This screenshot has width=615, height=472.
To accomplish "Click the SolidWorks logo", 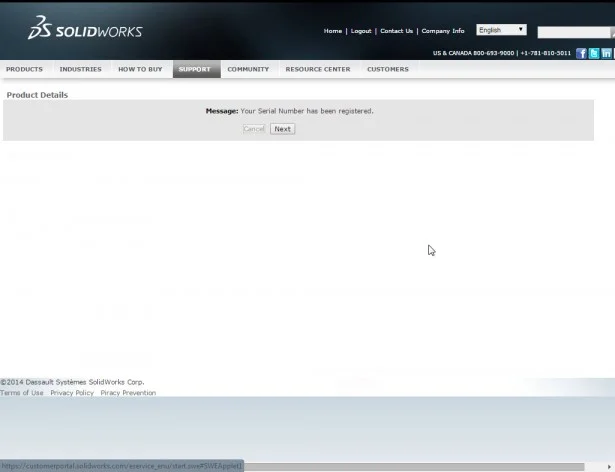I will point(85,29).
